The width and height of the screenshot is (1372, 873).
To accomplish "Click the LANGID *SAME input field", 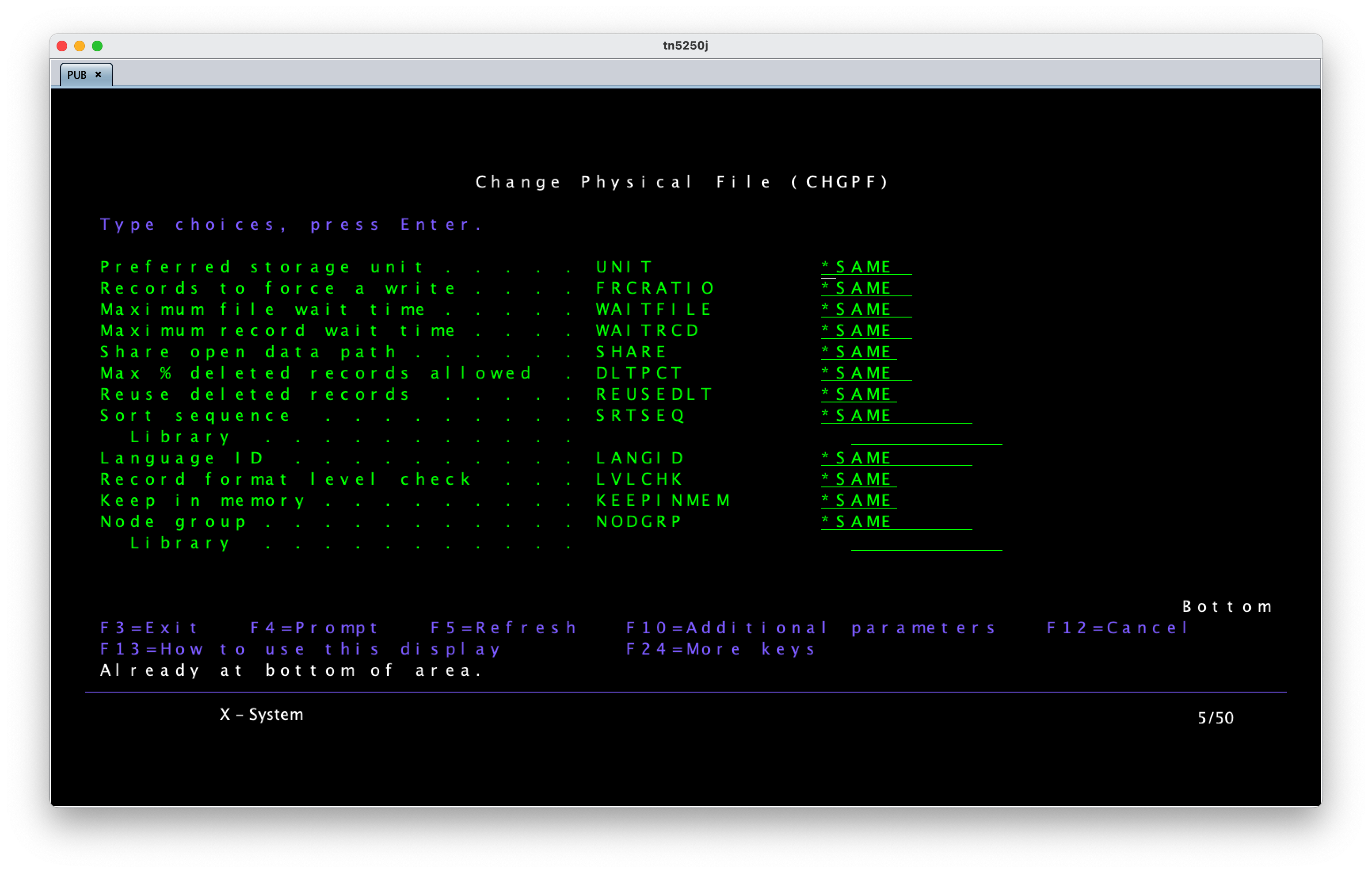I will click(896, 458).
